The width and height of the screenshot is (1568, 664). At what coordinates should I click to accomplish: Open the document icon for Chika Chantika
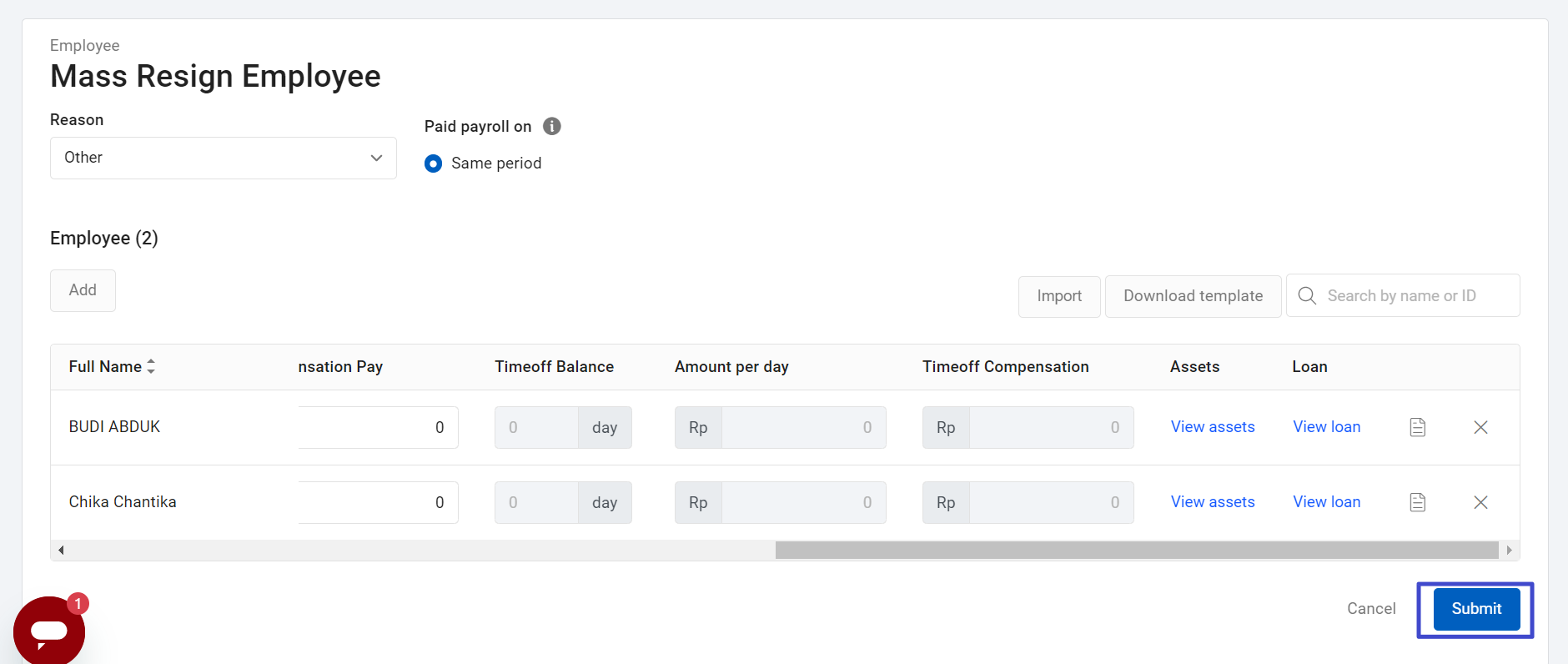pyautogui.click(x=1417, y=502)
